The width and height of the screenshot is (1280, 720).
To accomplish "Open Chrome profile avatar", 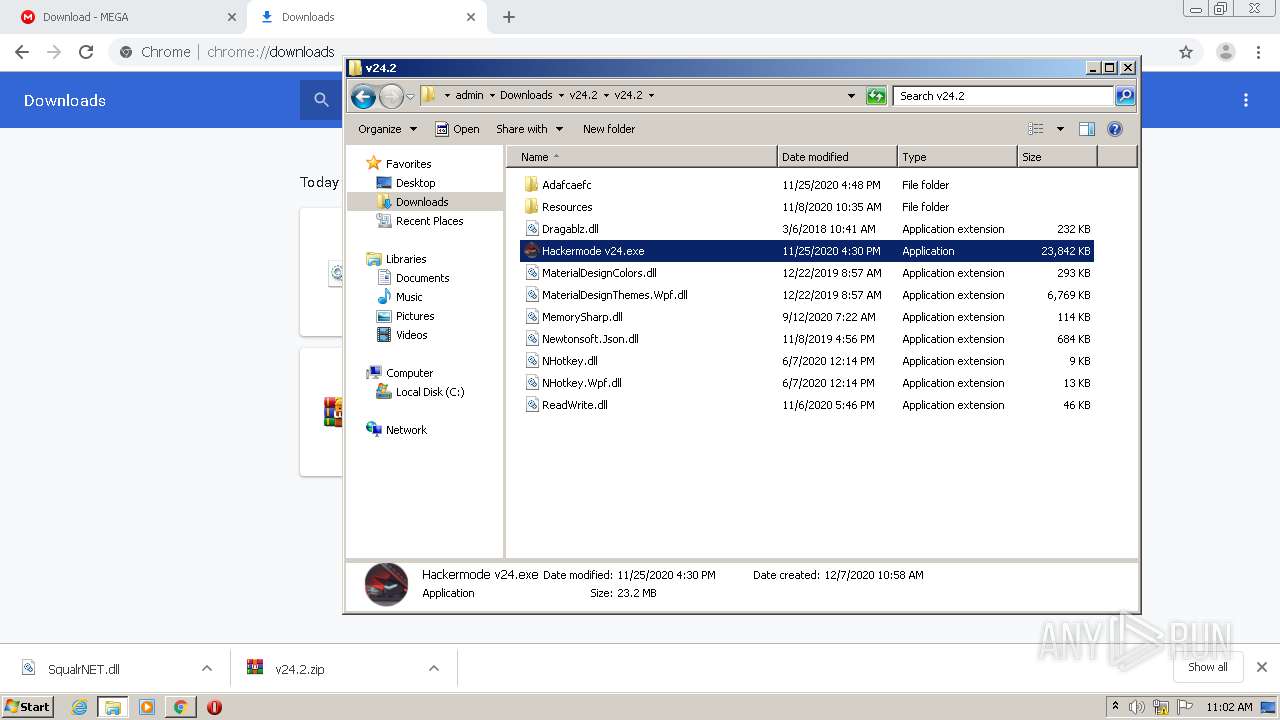I will pyautogui.click(x=1226, y=52).
